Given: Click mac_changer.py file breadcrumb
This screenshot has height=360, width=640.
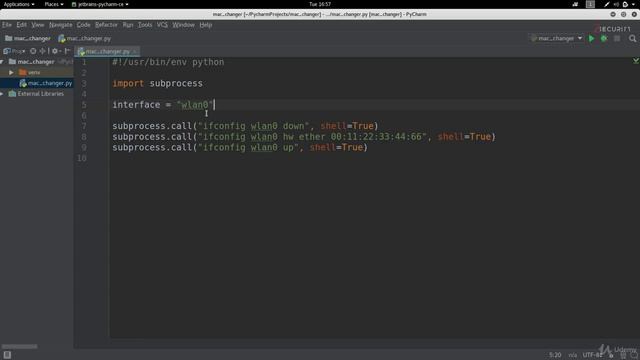Looking at the screenshot, I should [85, 38].
